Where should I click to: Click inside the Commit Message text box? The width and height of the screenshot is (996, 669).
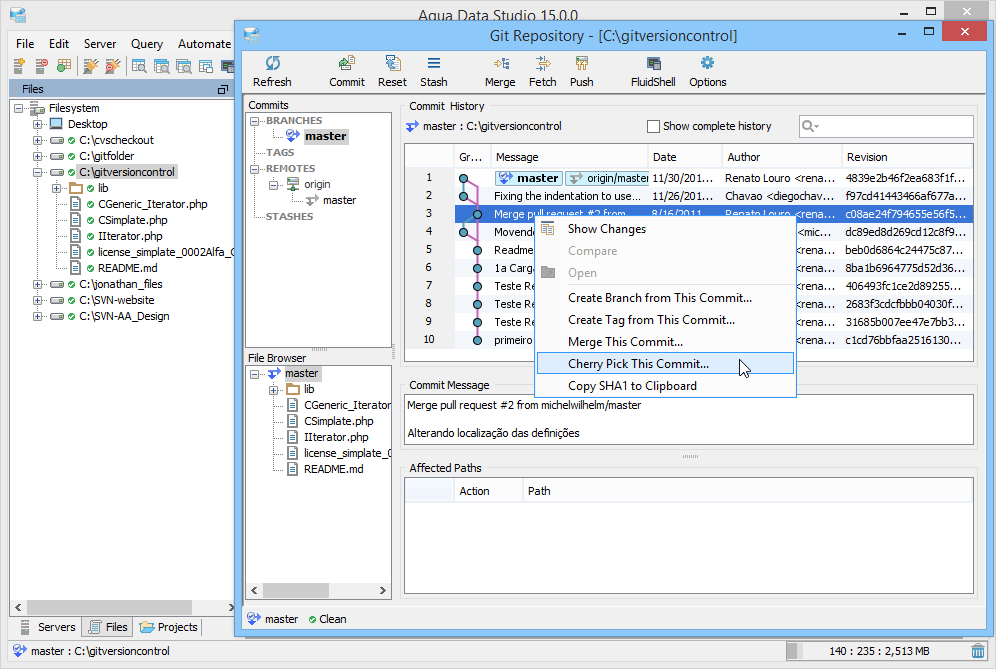tap(689, 419)
